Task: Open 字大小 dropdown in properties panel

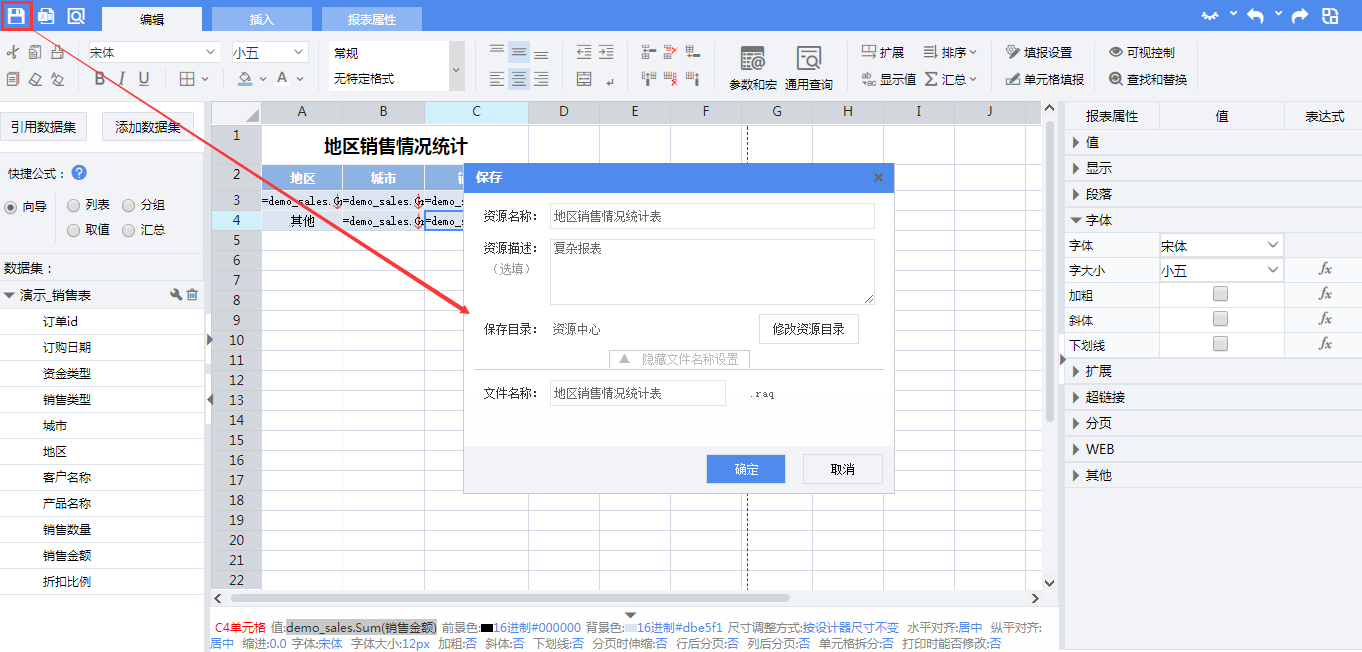Action: tap(1220, 270)
